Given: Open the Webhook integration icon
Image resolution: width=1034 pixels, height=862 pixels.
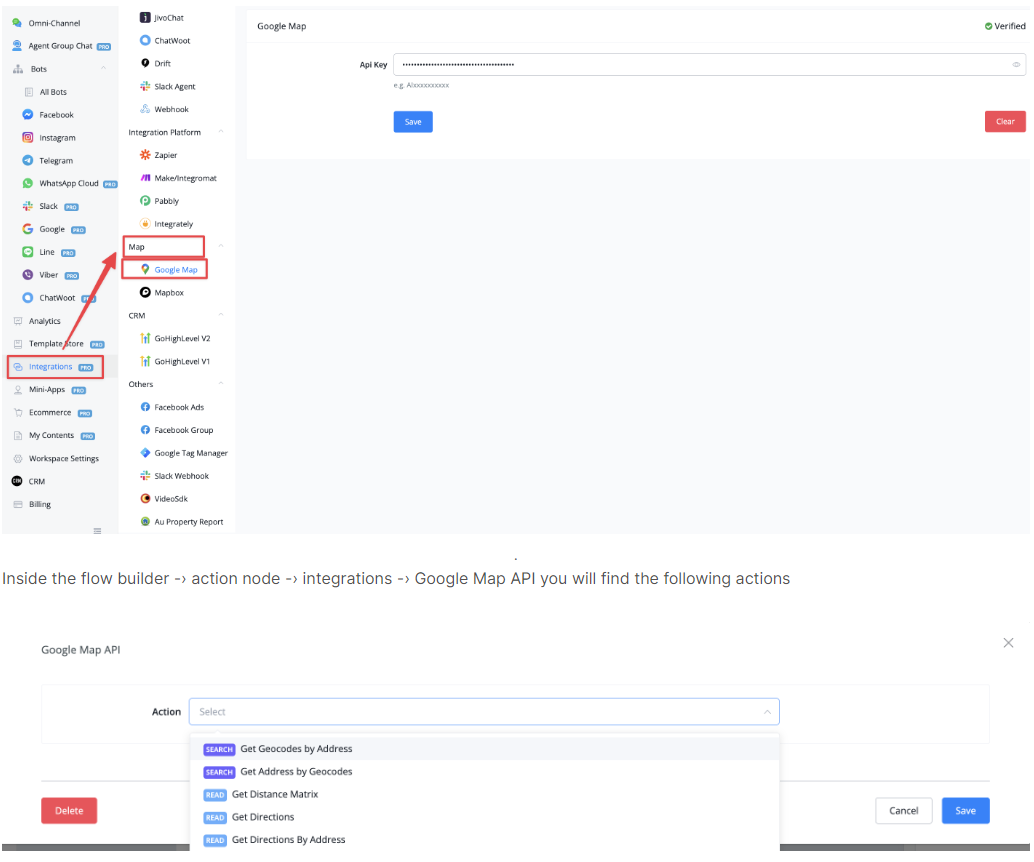Looking at the screenshot, I should coord(145,109).
